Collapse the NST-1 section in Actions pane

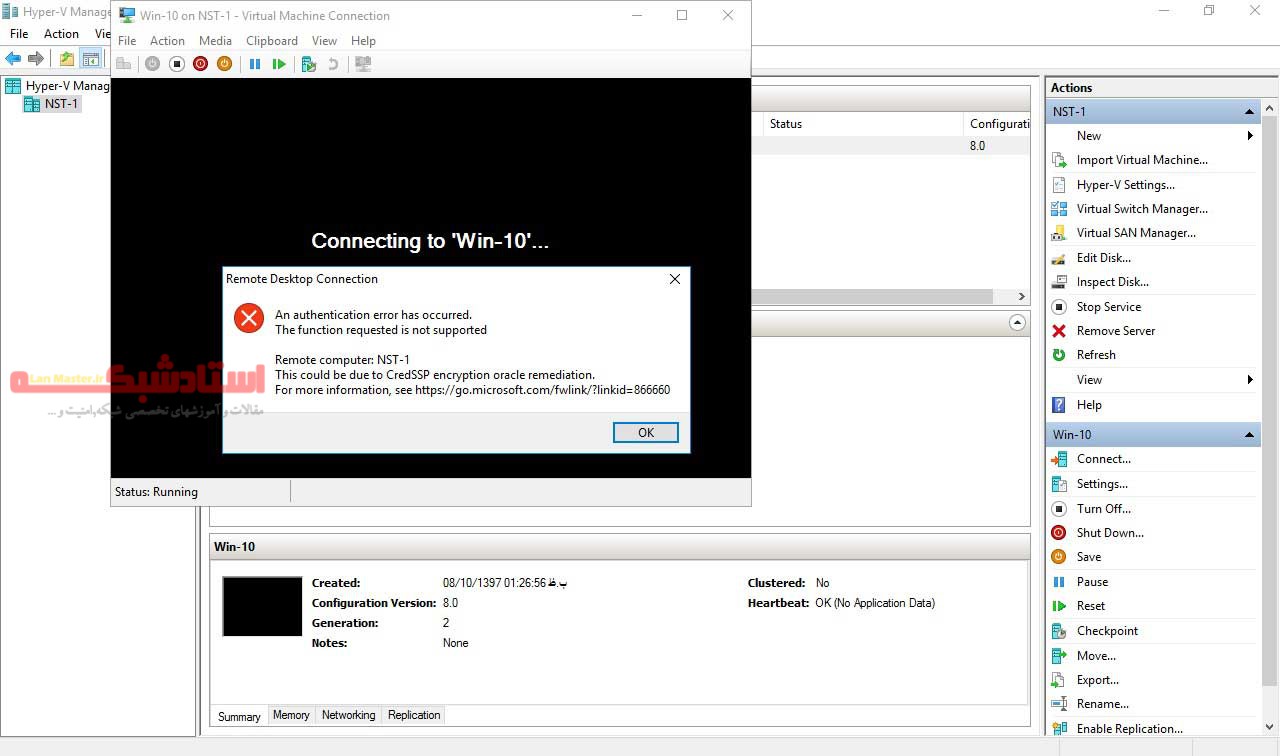click(x=1249, y=112)
